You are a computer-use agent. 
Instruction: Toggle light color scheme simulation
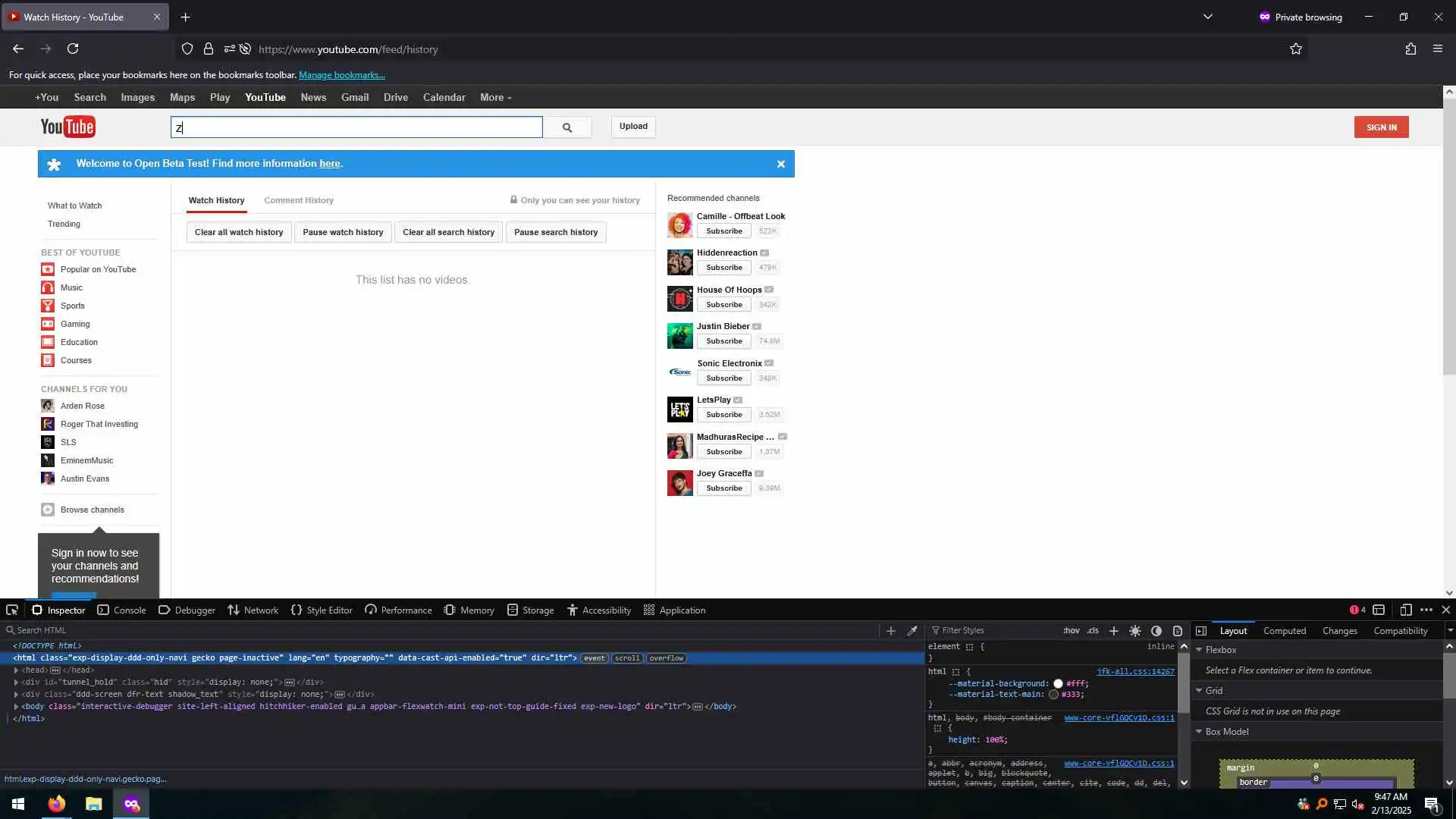coord(1134,630)
